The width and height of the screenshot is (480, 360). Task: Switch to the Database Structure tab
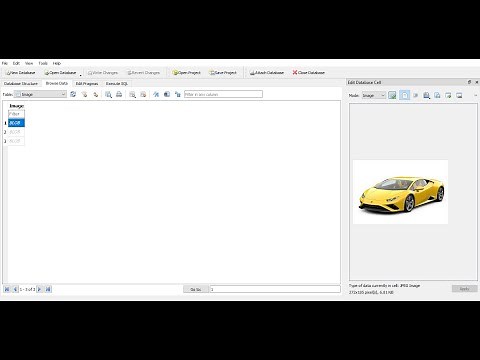tap(21, 84)
